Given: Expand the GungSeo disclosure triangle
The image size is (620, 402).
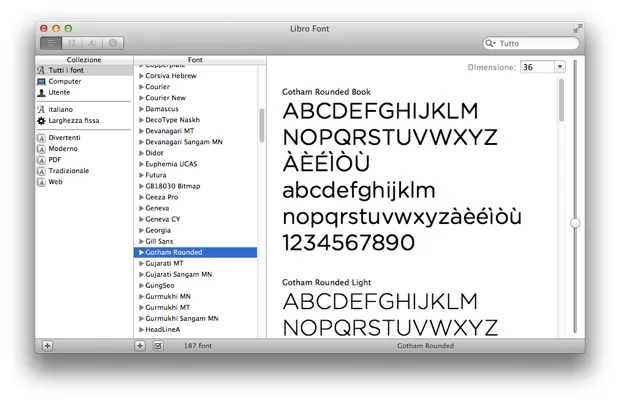Looking at the screenshot, I should pos(141,285).
